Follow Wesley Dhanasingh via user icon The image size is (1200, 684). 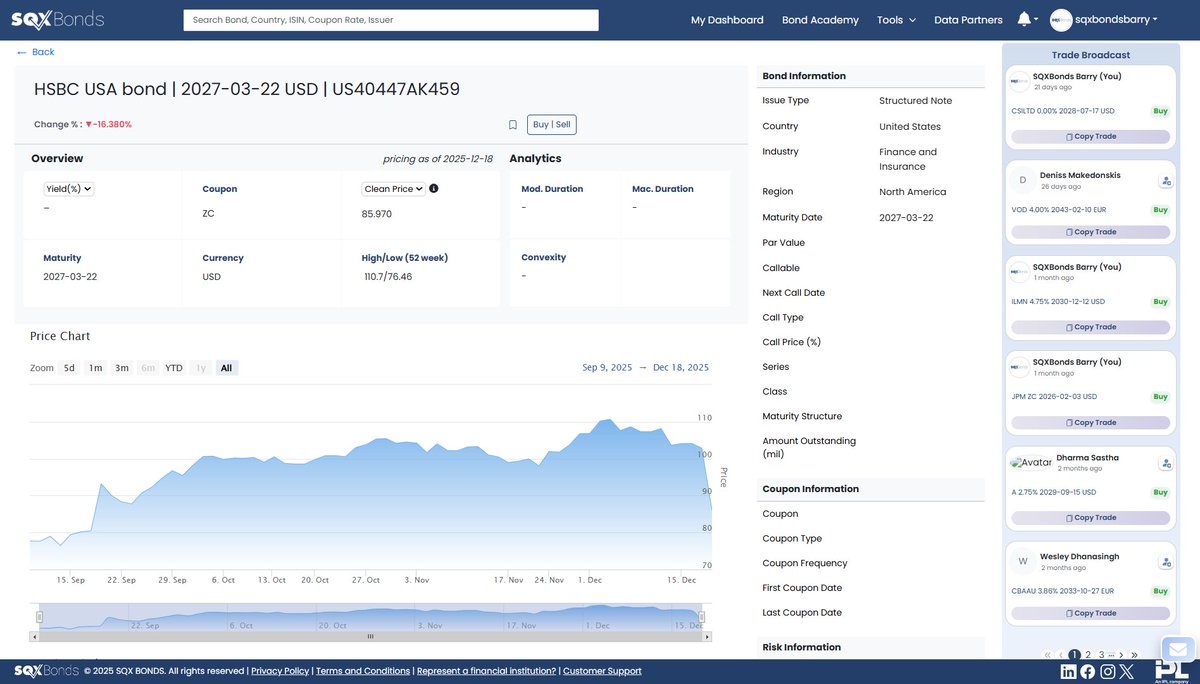pos(1166,561)
